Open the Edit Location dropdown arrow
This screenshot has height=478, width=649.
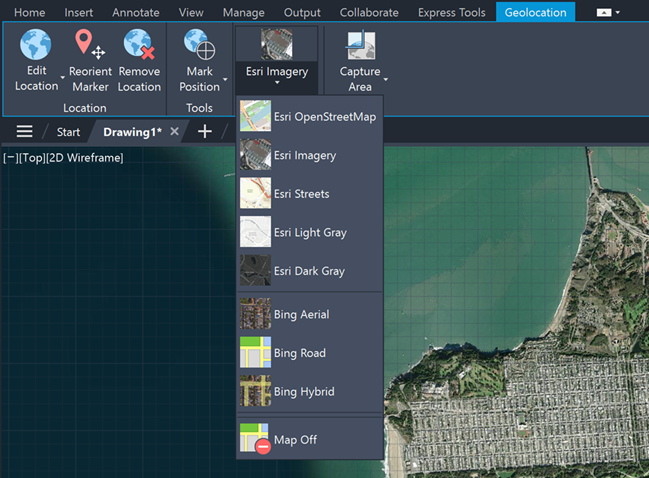pos(63,76)
